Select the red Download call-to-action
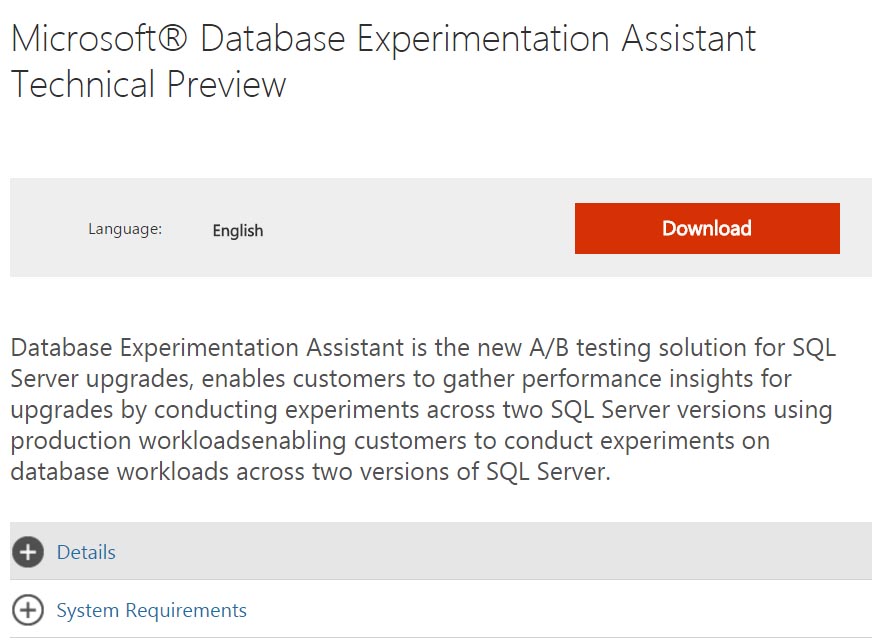This screenshot has height=642, width=884. 707,228
